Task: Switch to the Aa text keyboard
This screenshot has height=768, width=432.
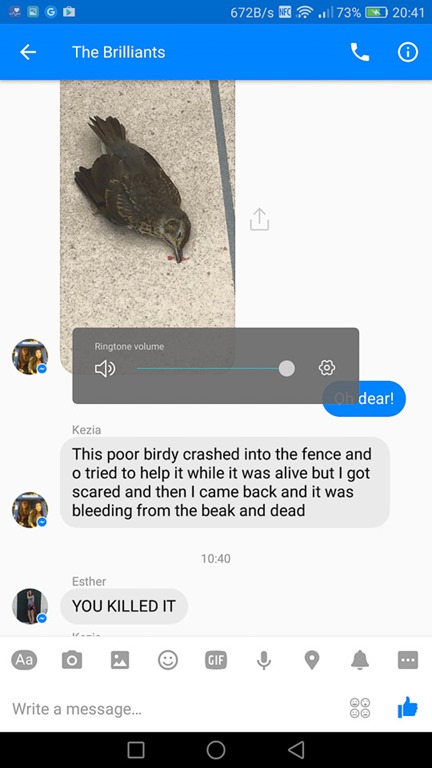Action: [24, 660]
